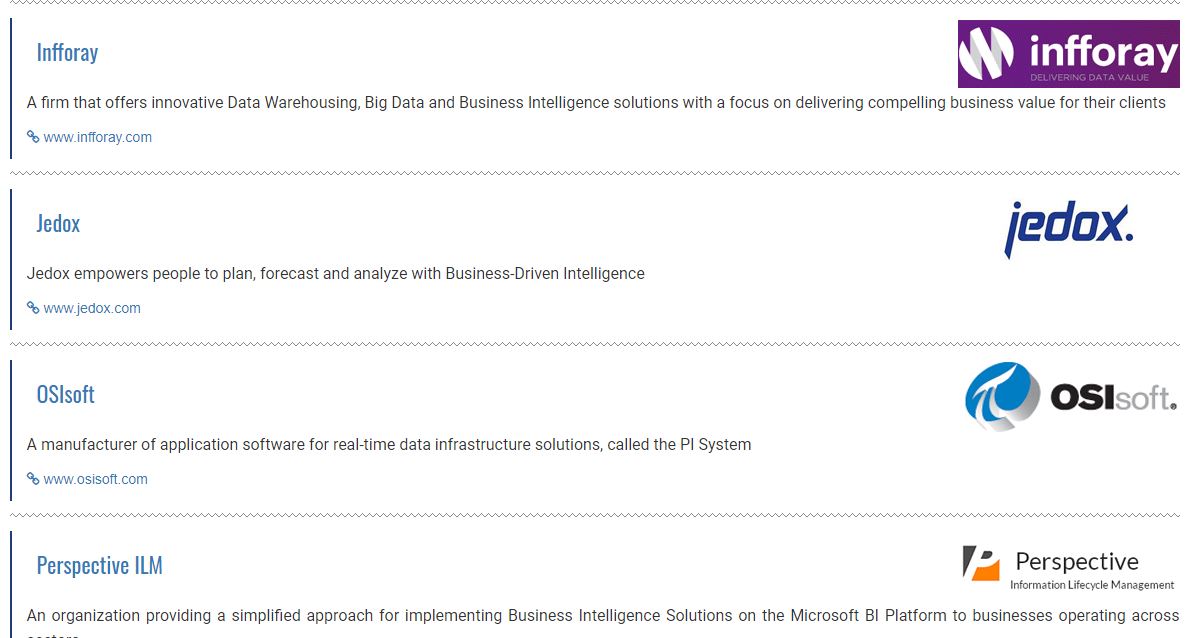This screenshot has width=1199, height=638.
Task: Click the OSIsoft PI System description text
Action: (389, 444)
